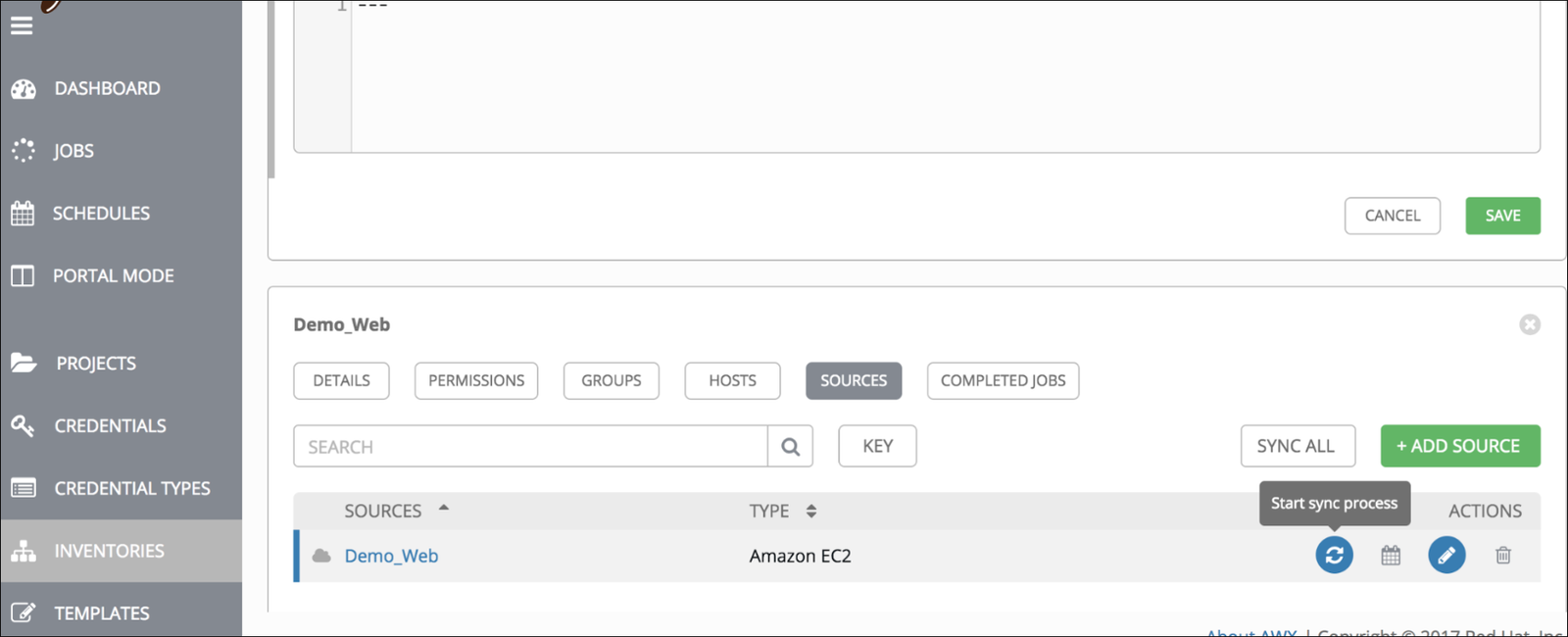Delete Demo_Web source with trash icon
Screen dimensions: 1568x637
[1503, 556]
